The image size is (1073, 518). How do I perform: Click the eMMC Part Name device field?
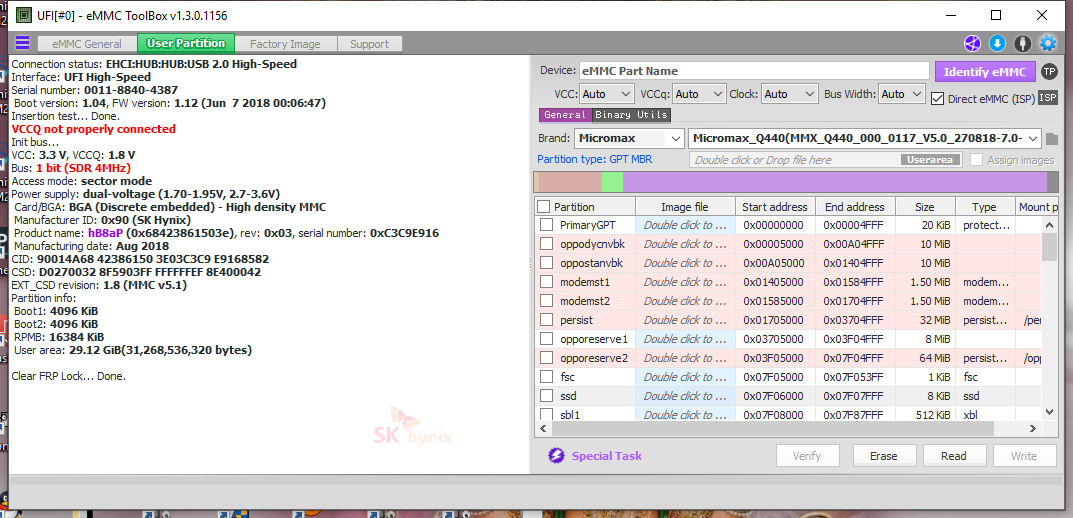755,71
